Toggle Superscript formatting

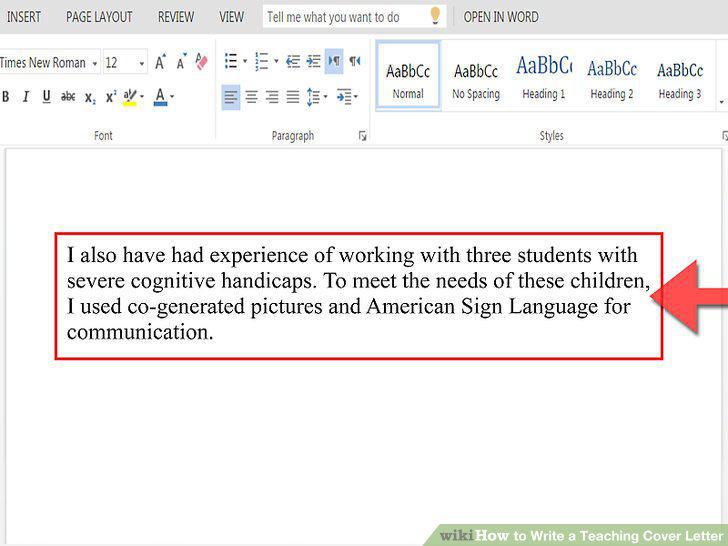pyautogui.click(x=111, y=96)
